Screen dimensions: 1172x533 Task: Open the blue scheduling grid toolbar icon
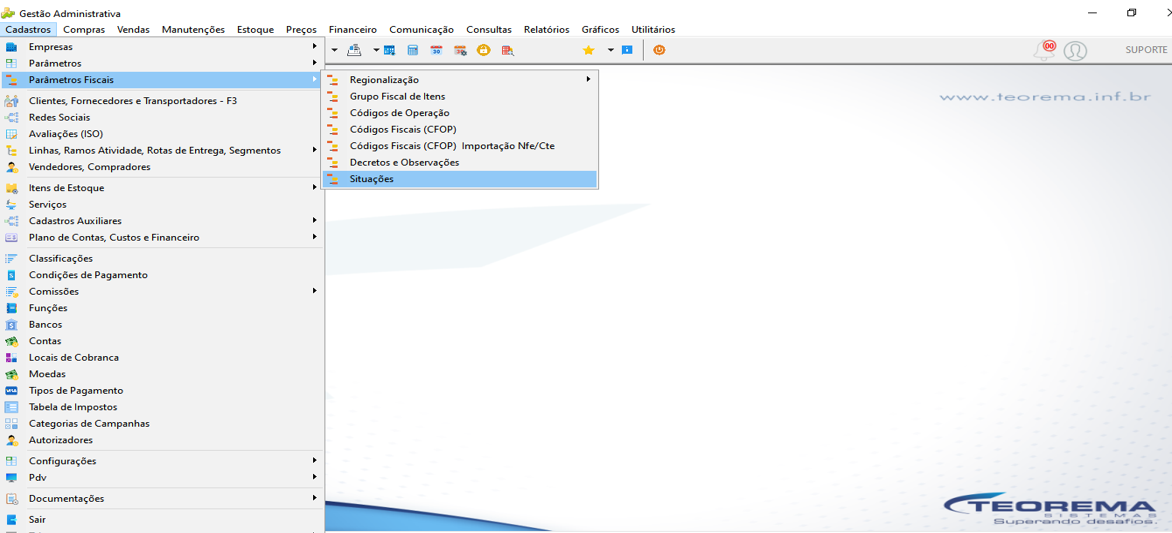(x=389, y=50)
